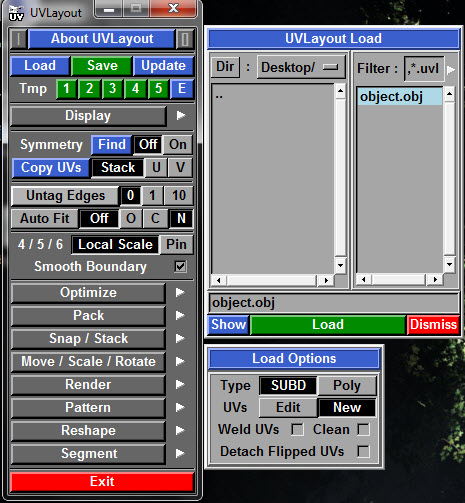Select Auto Fit N option
Screen dimensions: 465x503
[x=181, y=219]
